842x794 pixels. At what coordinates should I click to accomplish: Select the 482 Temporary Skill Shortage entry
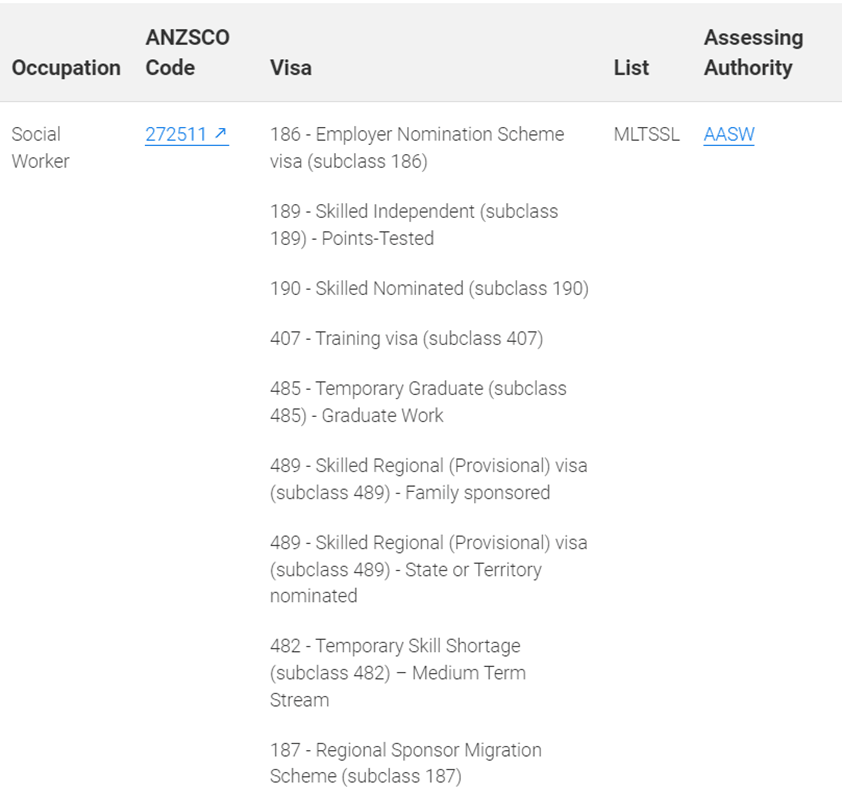[x=397, y=673]
